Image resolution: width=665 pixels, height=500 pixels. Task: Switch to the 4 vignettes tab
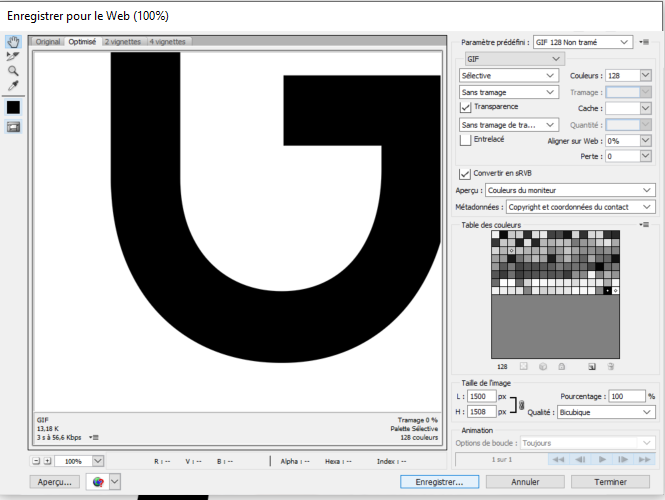point(168,42)
